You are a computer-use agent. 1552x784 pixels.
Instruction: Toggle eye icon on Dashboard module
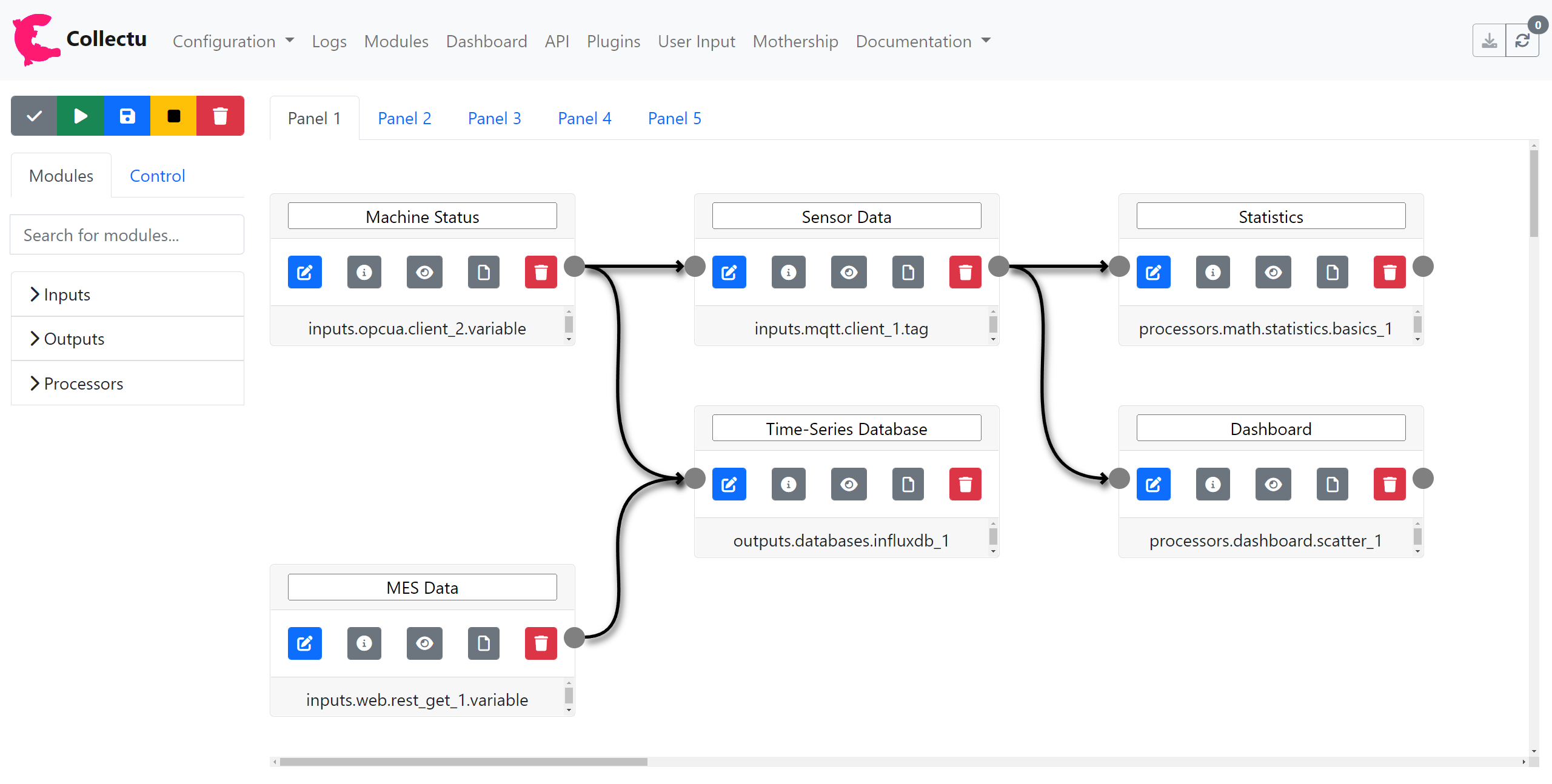pyautogui.click(x=1273, y=484)
